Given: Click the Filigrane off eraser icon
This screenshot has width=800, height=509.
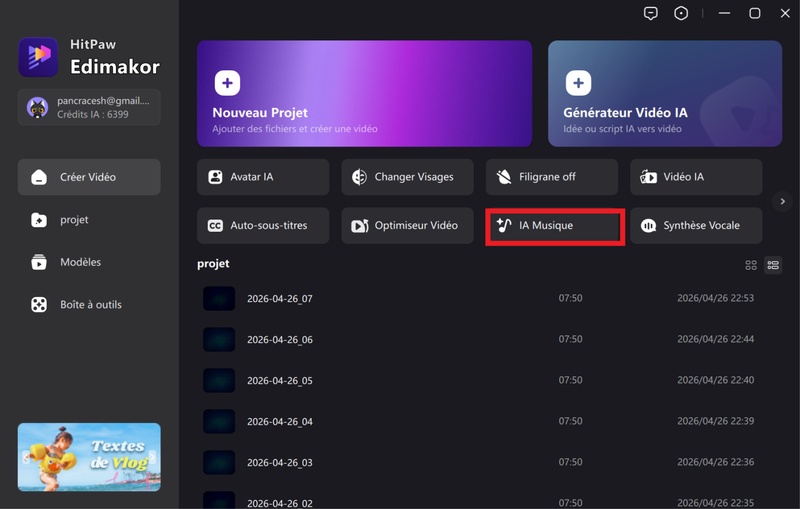Looking at the screenshot, I should (504, 177).
